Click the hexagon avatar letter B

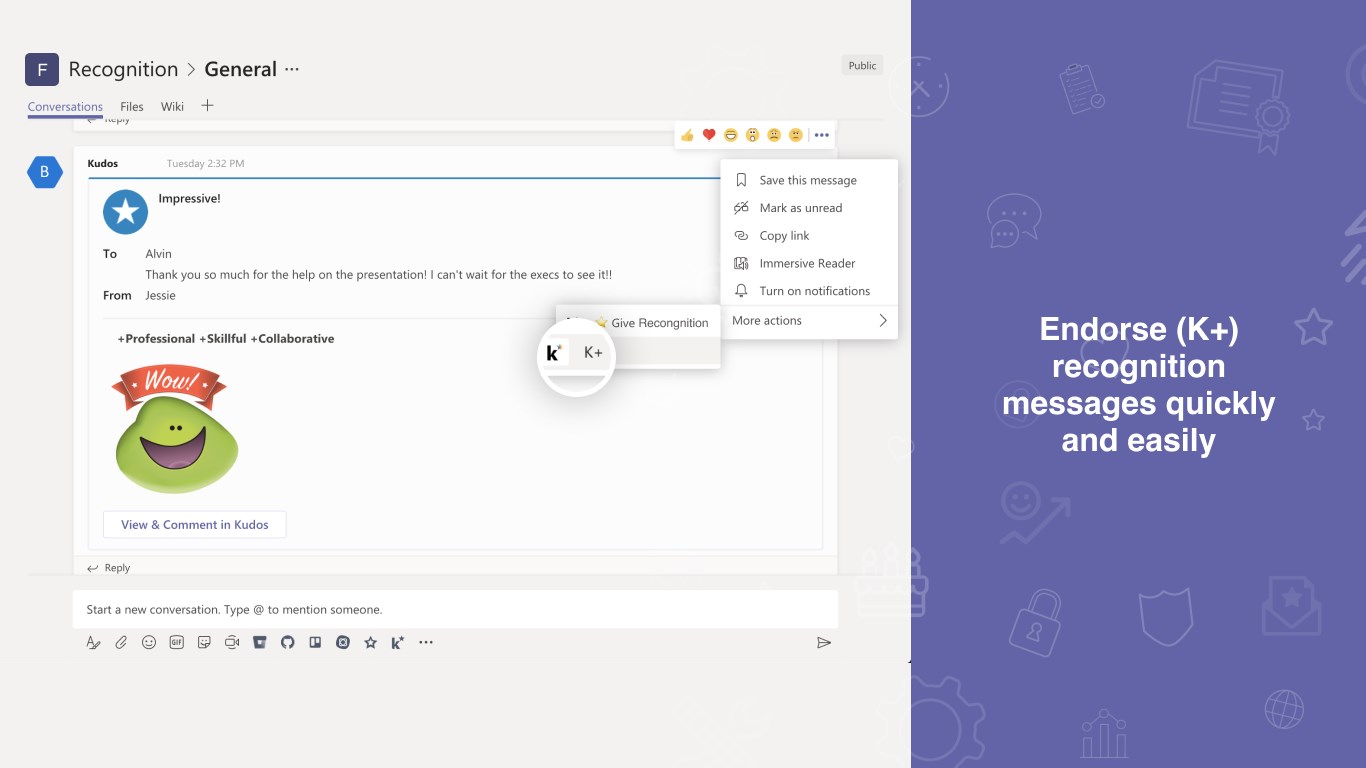coord(45,172)
